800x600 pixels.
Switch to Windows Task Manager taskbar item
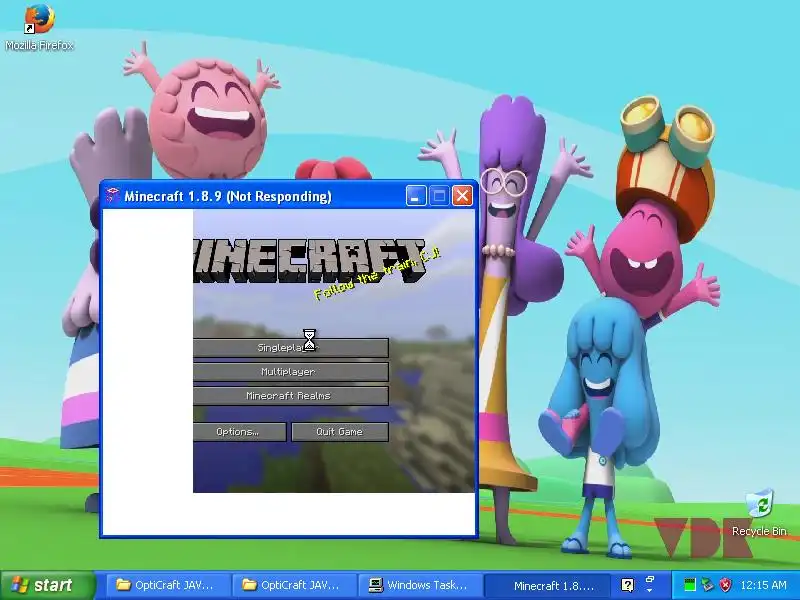pyautogui.click(x=419, y=585)
